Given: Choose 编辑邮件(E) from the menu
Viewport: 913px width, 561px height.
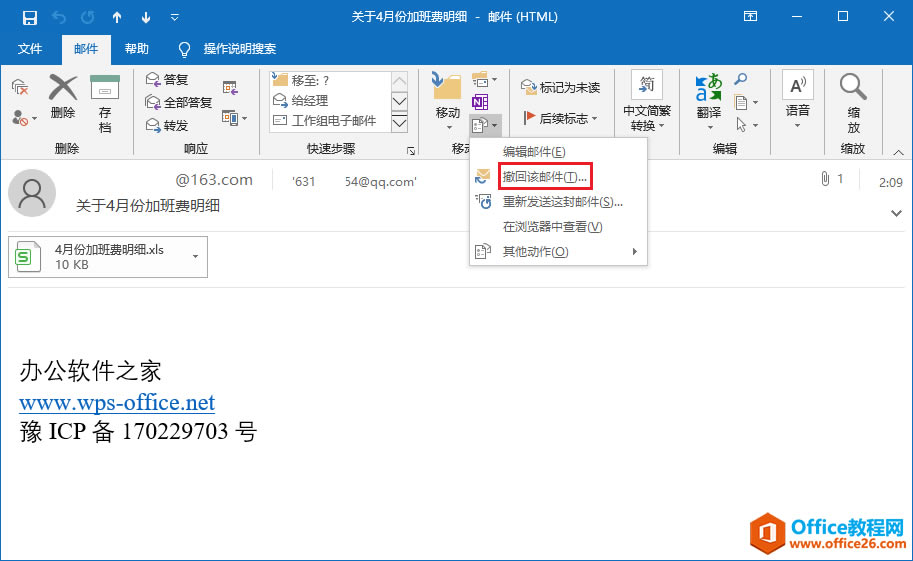Looking at the screenshot, I should pos(558,152).
